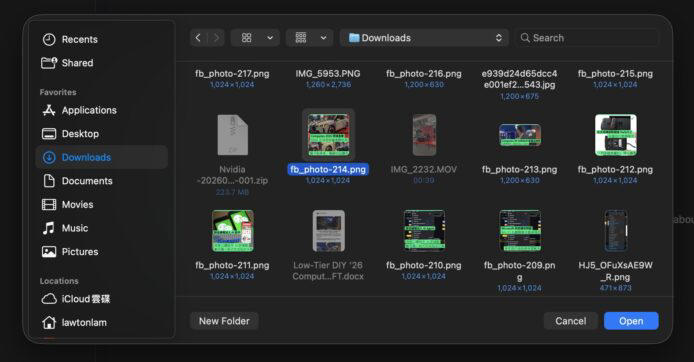Click the e939d24d65dcc4...543.jpg file name
Image resolution: width=694 pixels, height=362 pixels.
tap(520, 79)
